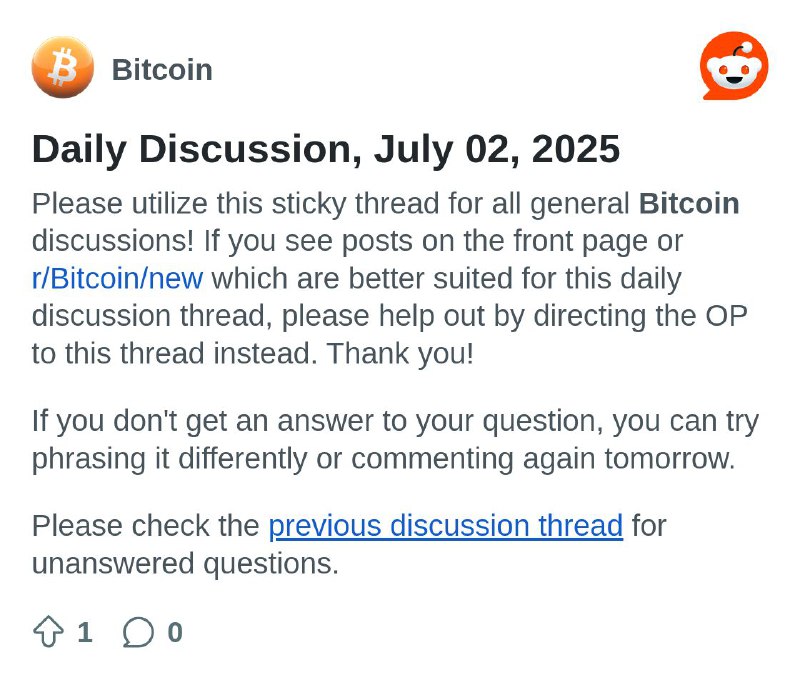Click the orange Bitcoin subreddit avatar

click(x=63, y=67)
